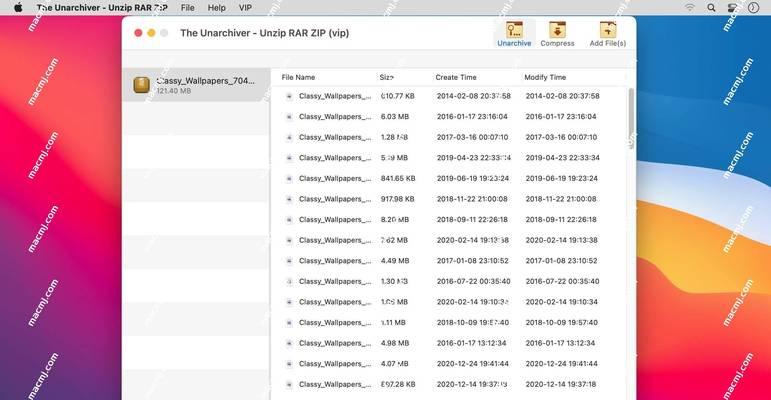The height and width of the screenshot is (400, 771).
Task: Click file icon of the 4.98 MB row
Action: (x=289, y=343)
